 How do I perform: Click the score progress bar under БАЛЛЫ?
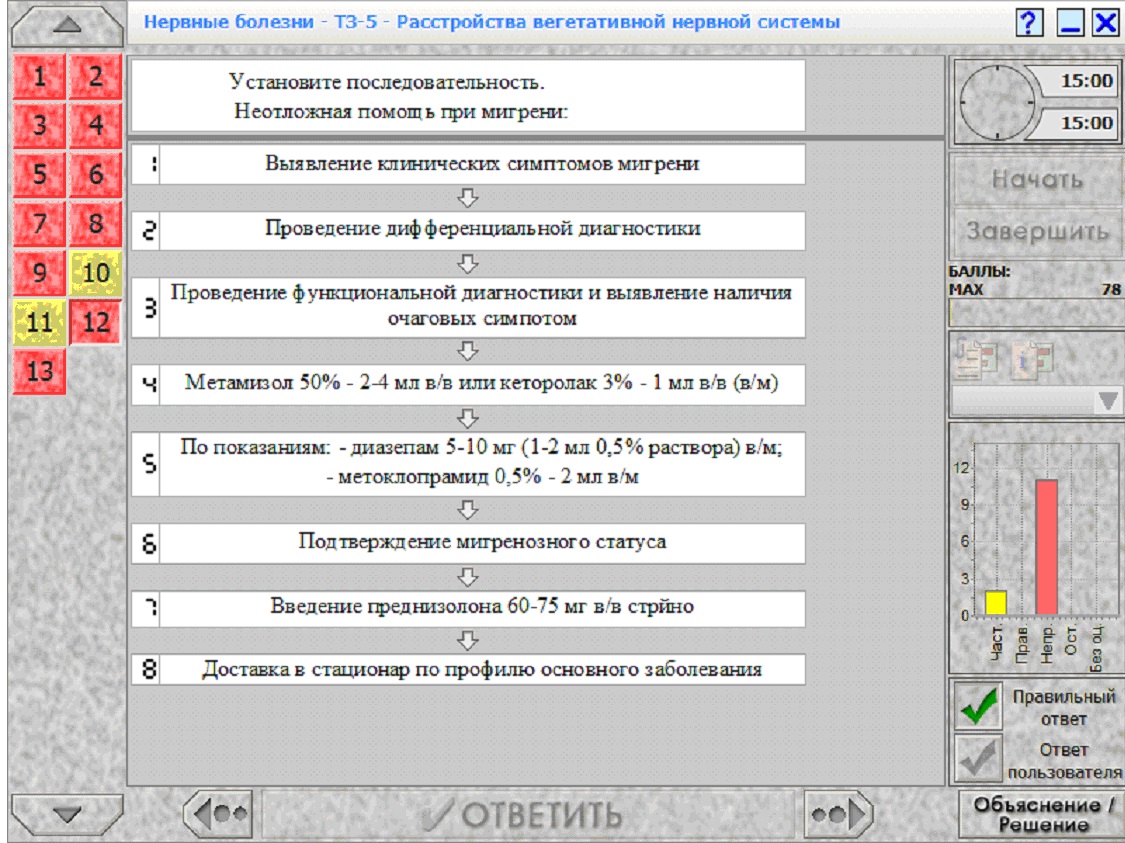(x=1036, y=314)
